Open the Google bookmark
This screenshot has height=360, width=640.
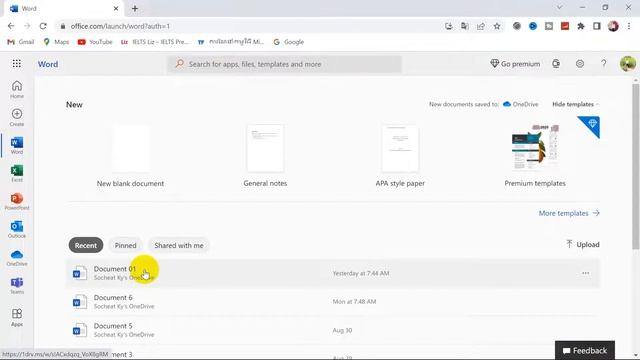tap(289, 42)
